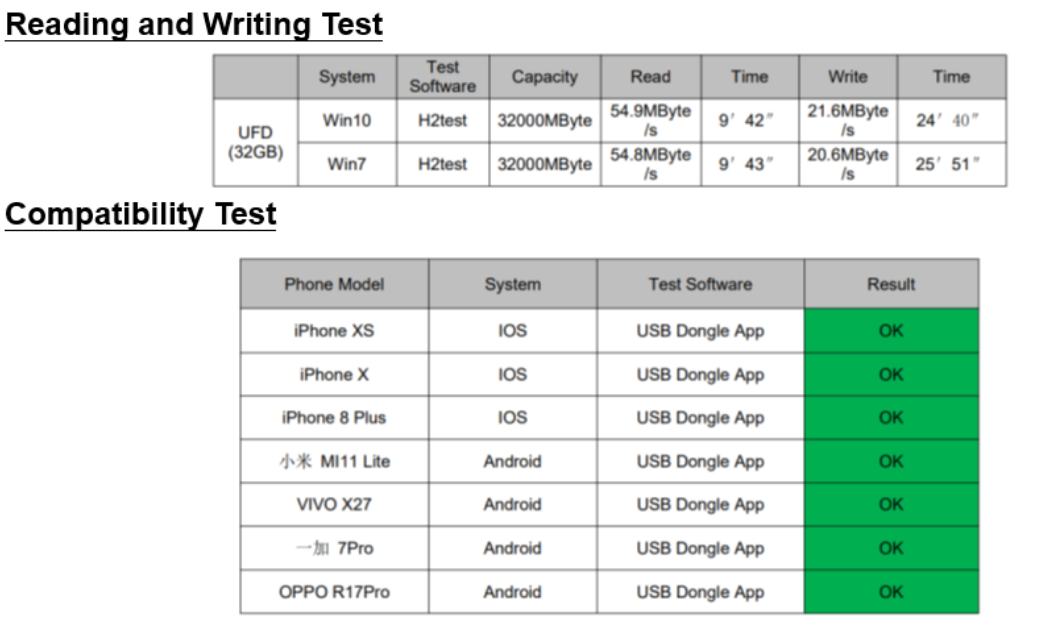
Task: Select the UFD (32GB) row label cell
Action: 255,142
